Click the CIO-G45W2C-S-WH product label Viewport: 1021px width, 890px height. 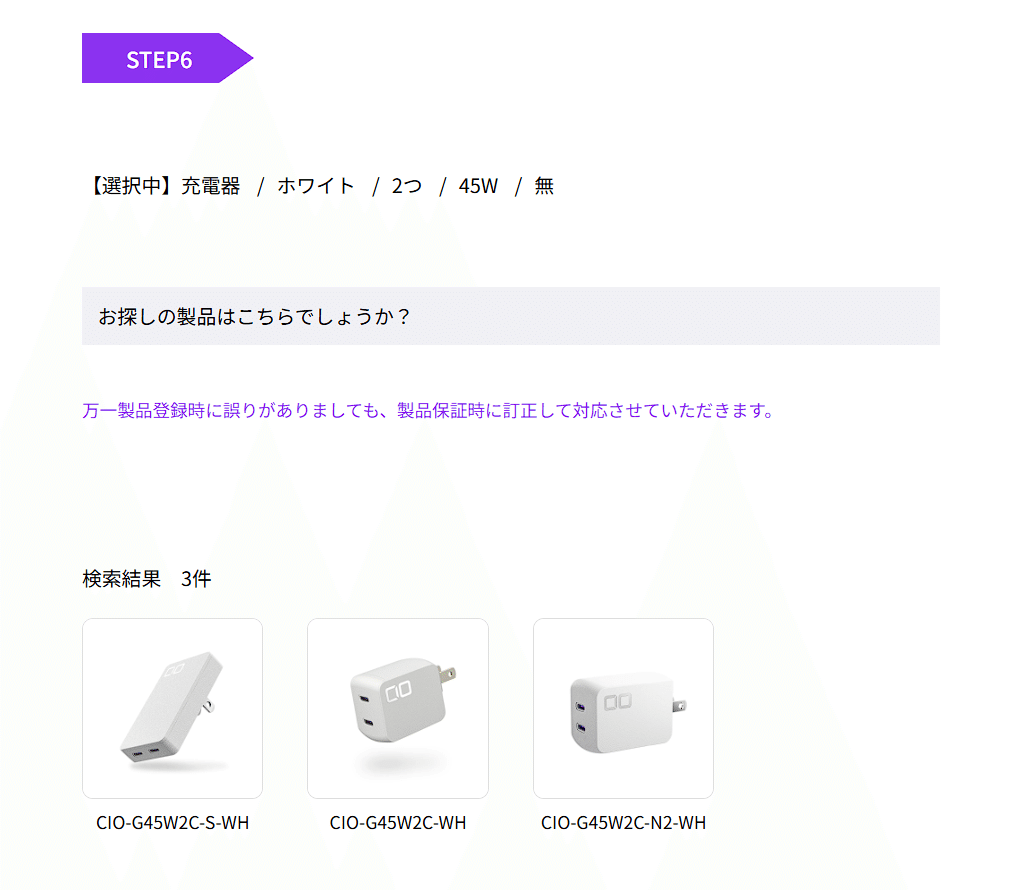173,823
